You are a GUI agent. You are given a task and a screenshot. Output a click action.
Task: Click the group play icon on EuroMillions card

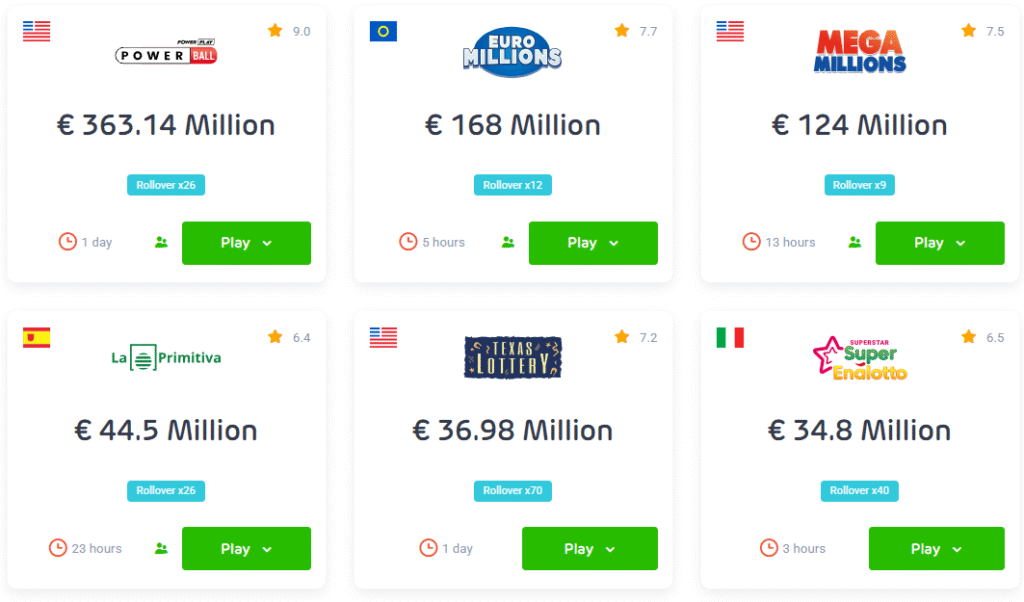(508, 242)
